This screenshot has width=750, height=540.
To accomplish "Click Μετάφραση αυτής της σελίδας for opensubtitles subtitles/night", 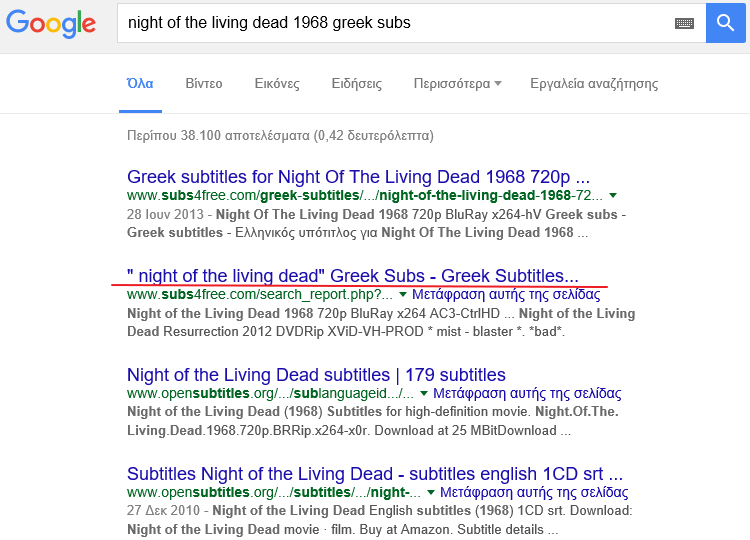I will pos(534,492).
